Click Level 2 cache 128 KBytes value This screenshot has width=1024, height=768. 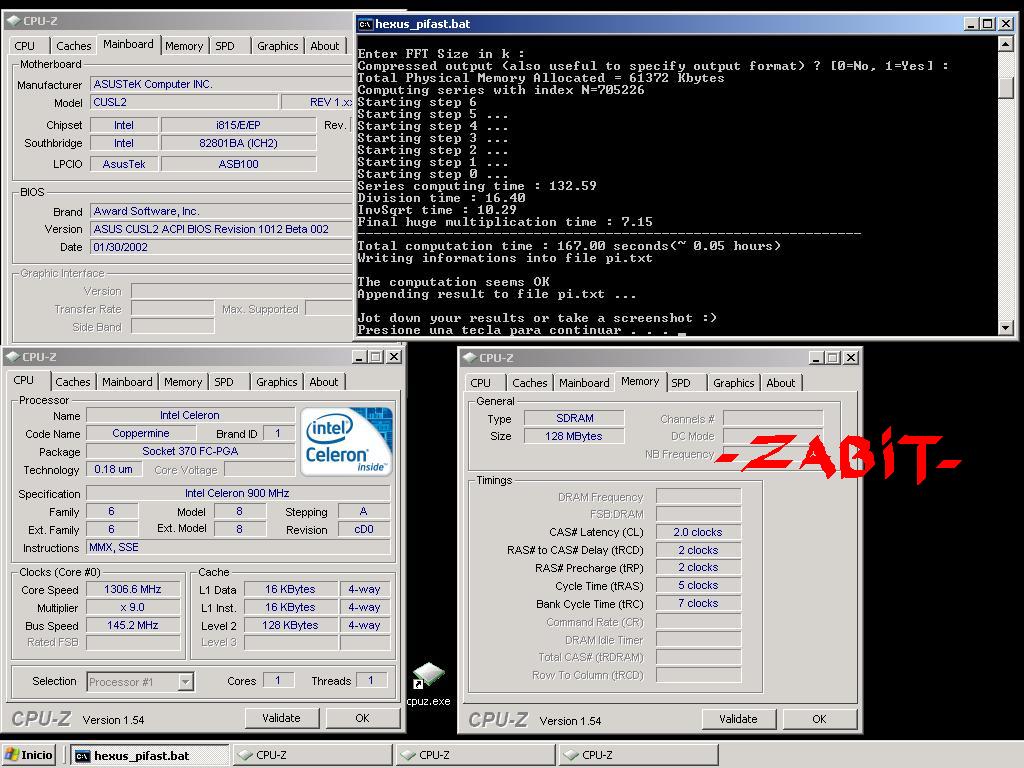291,625
